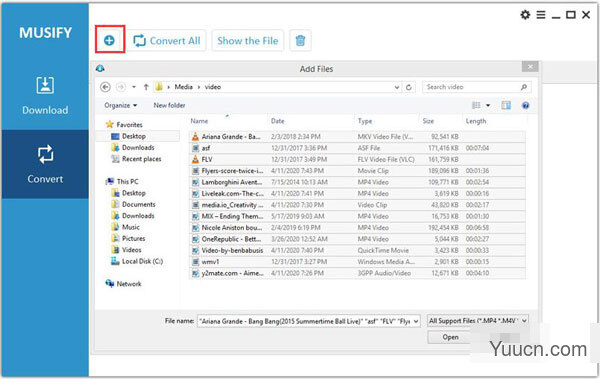Viewport: 600px width, 379px height.
Task: Select Downloads under Favorites
Action: point(132,147)
